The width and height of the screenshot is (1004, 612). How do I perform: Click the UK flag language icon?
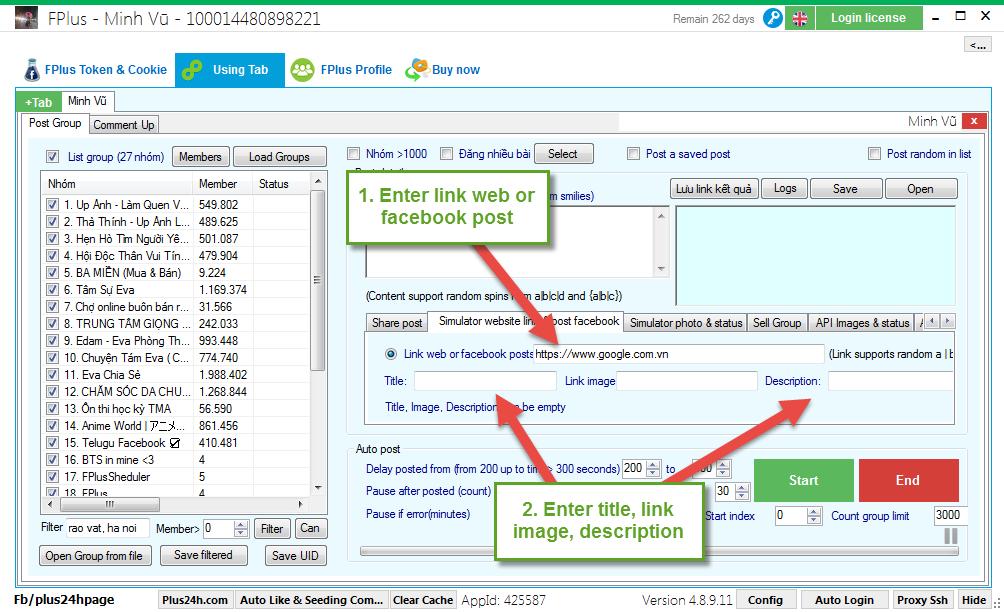pos(800,19)
